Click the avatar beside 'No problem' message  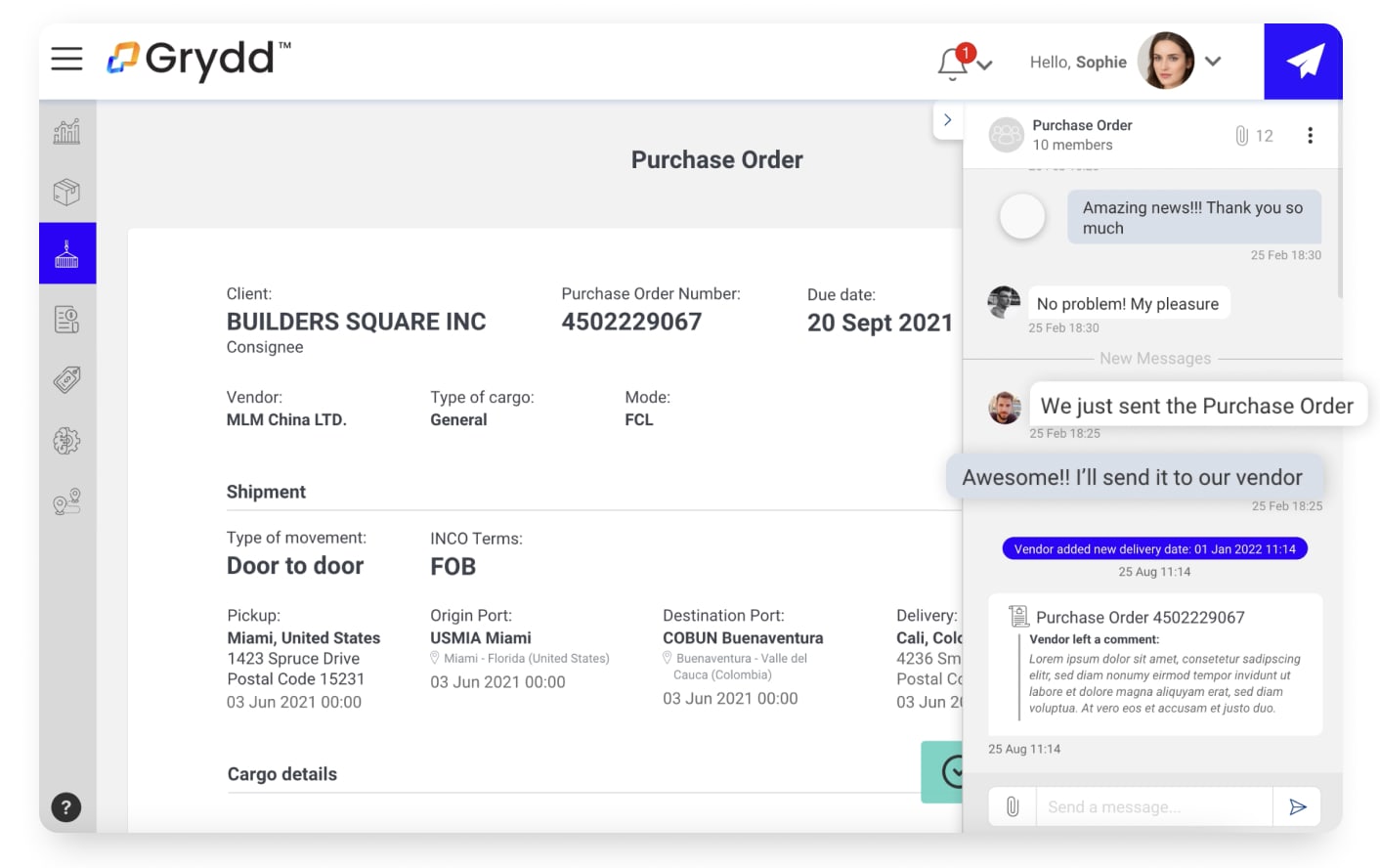click(1004, 302)
